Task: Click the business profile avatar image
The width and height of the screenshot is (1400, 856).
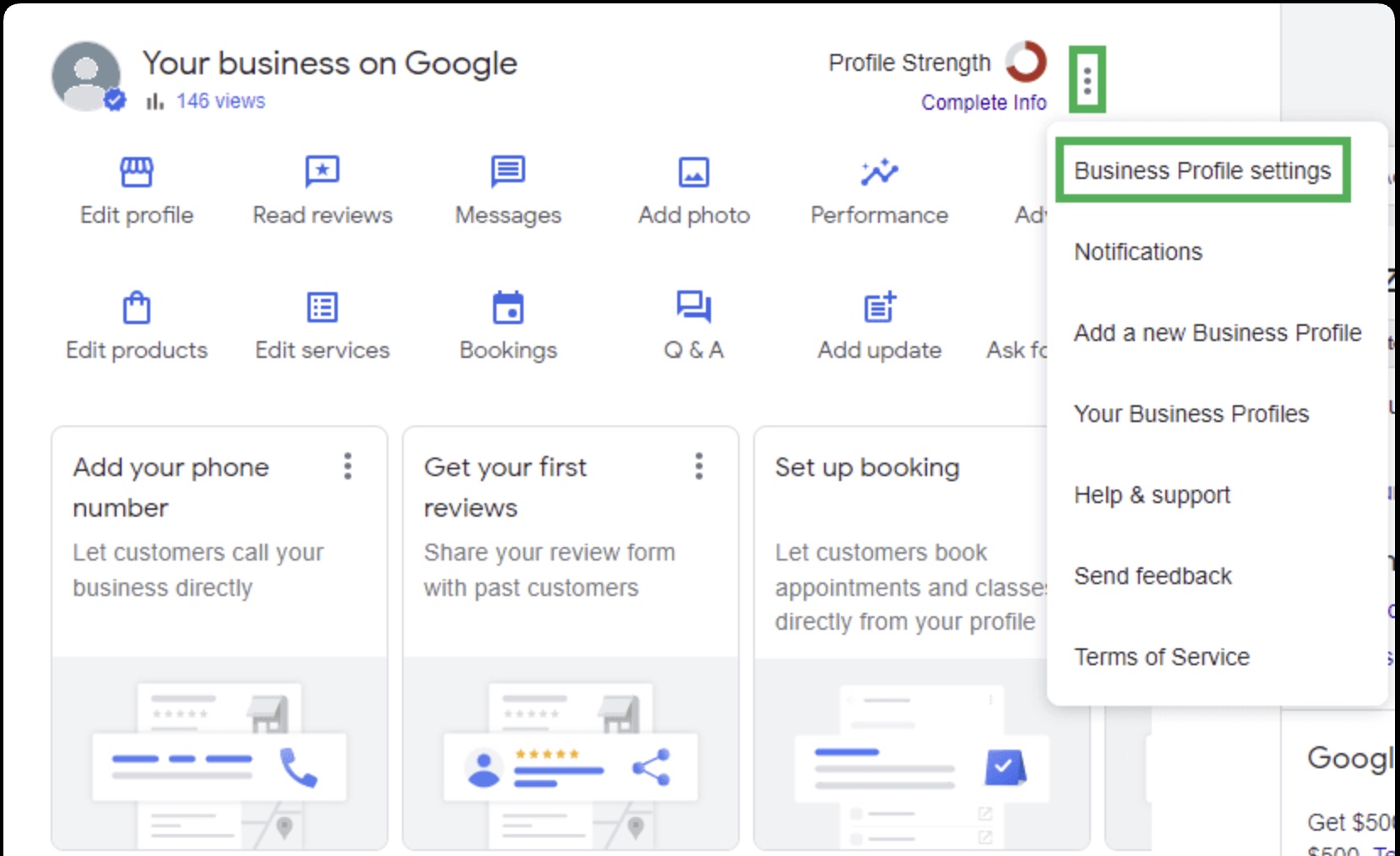Action: pyautogui.click(x=88, y=77)
